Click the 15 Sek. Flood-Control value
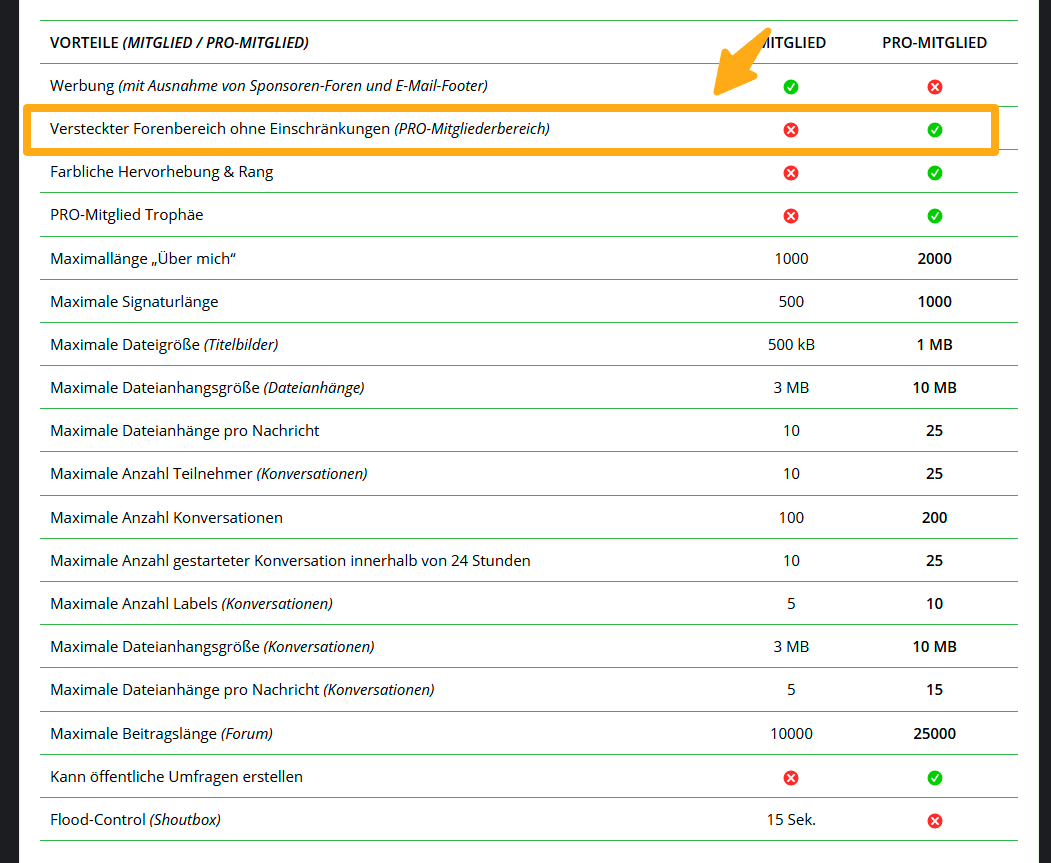 point(791,820)
